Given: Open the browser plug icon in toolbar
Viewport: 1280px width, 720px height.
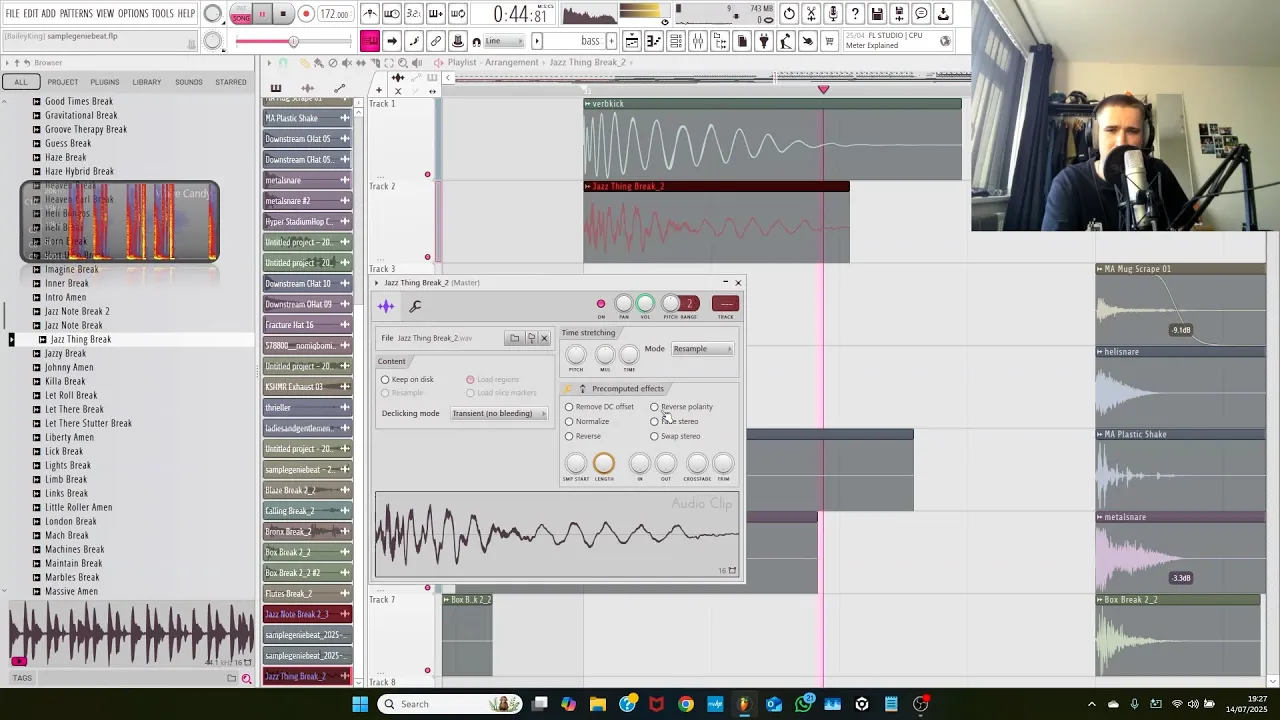Looking at the screenshot, I should coord(764,41).
